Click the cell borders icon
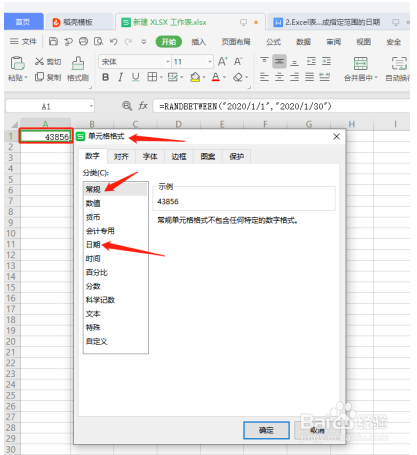The height and width of the screenshot is (455, 417). point(152,77)
